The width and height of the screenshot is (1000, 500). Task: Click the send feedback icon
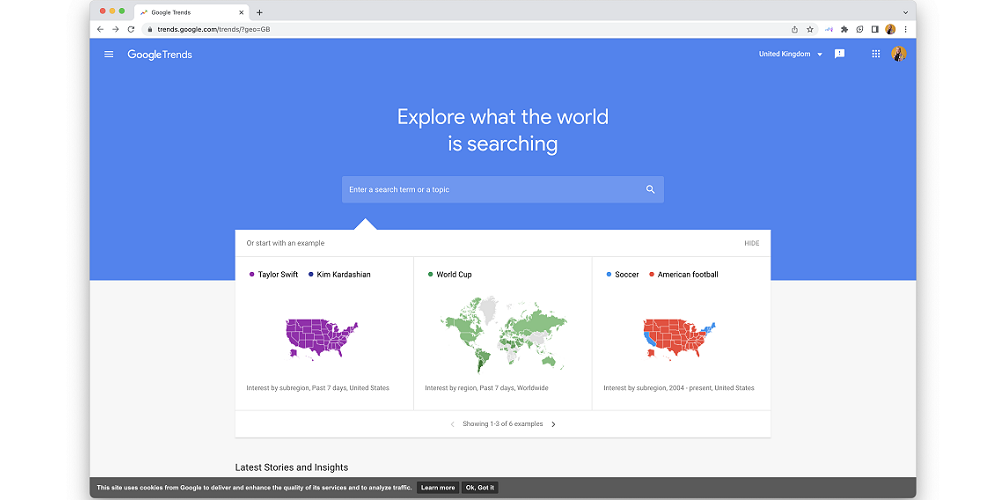839,54
